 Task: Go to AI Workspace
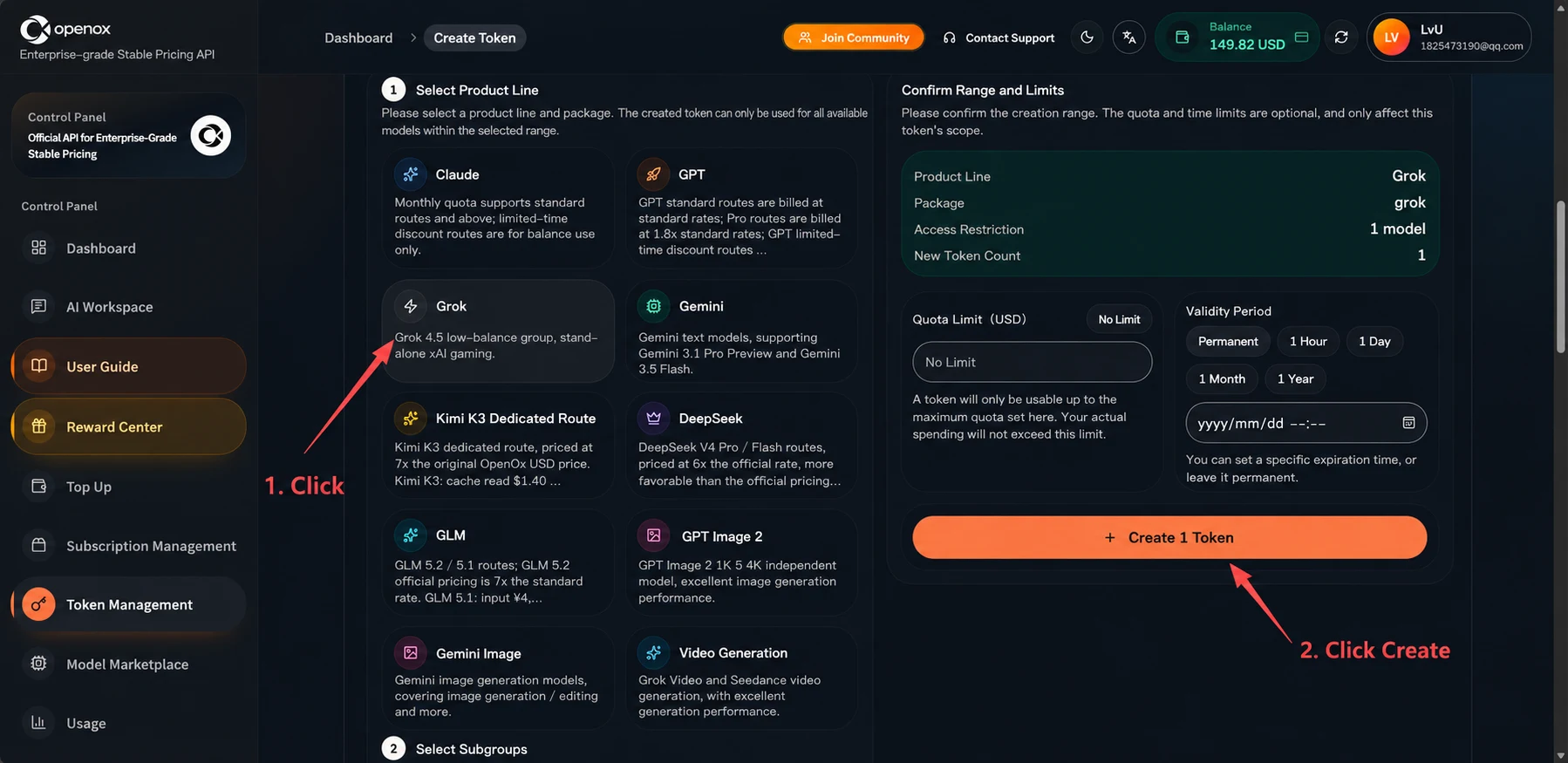pos(128,307)
